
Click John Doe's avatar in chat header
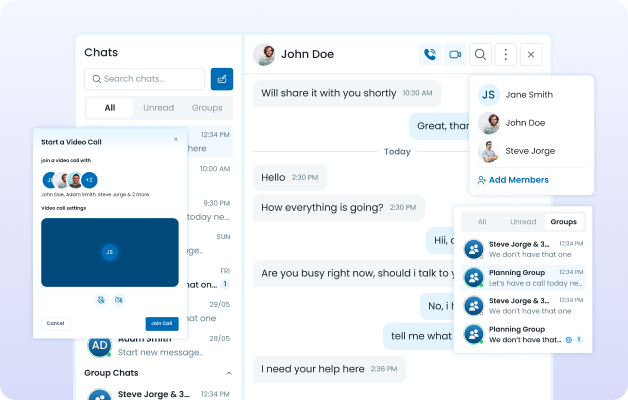(264, 55)
